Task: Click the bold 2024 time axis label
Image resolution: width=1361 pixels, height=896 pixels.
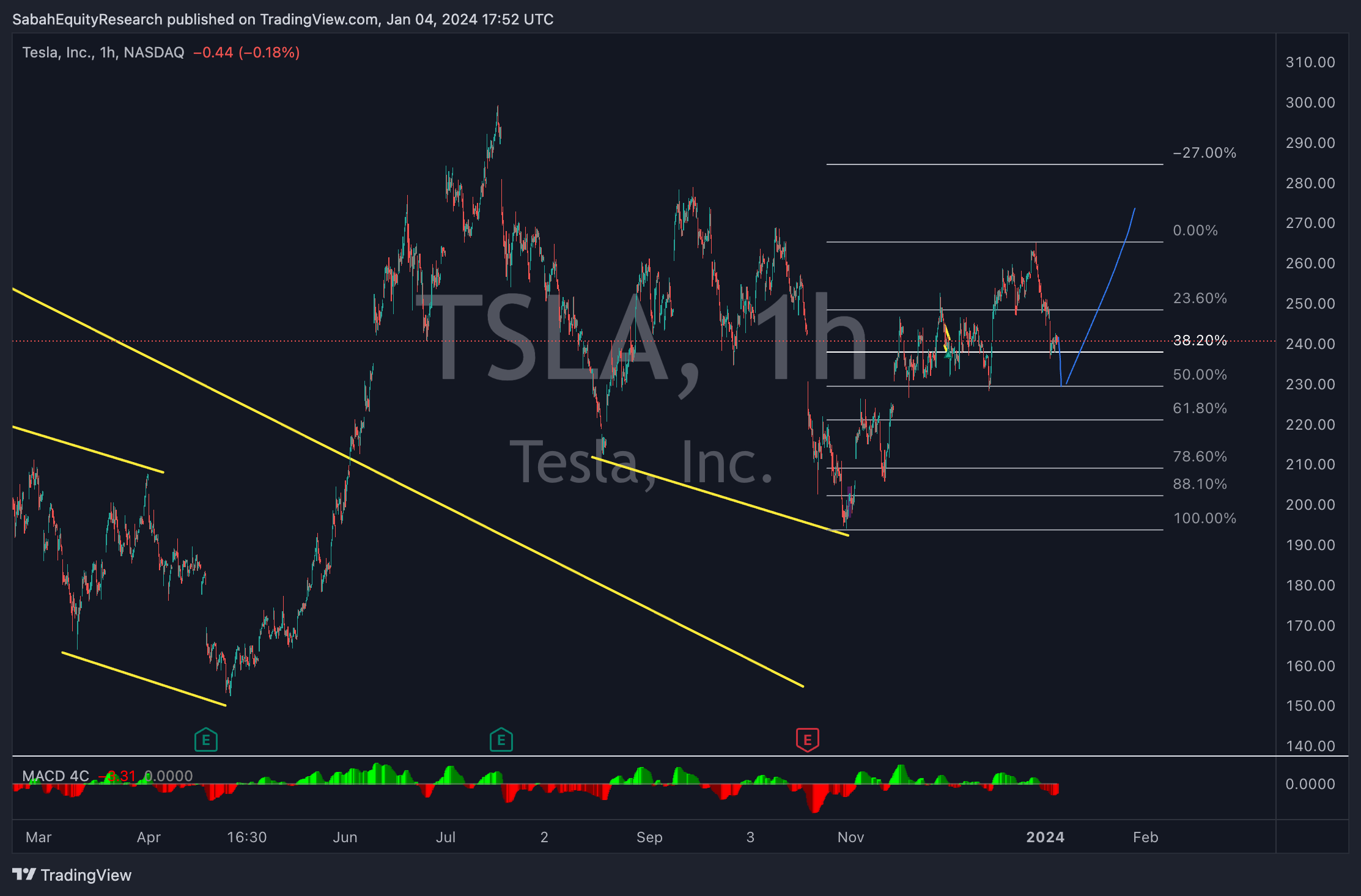Action: click(1045, 837)
